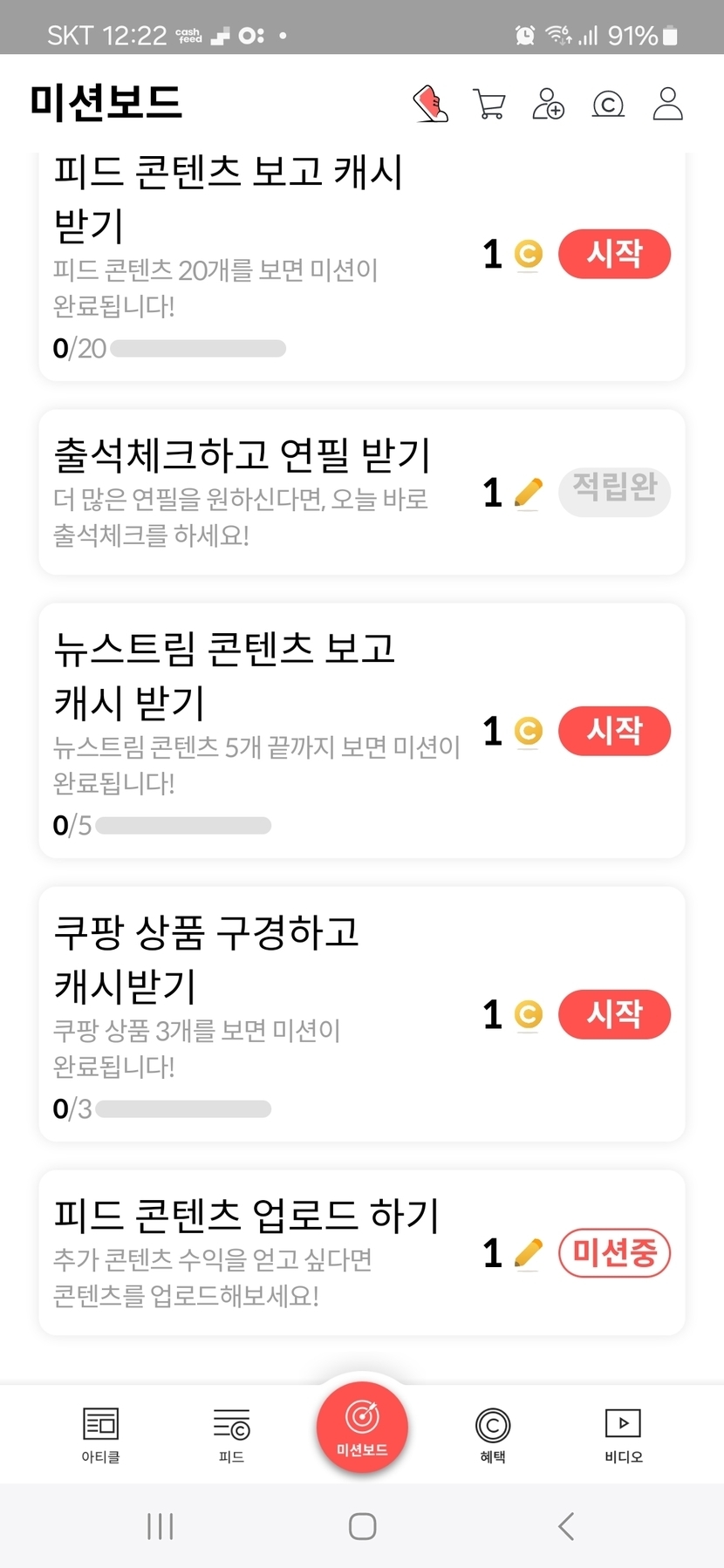Tap the red sneaker icon in header
The width and height of the screenshot is (724, 1568).
tap(430, 104)
